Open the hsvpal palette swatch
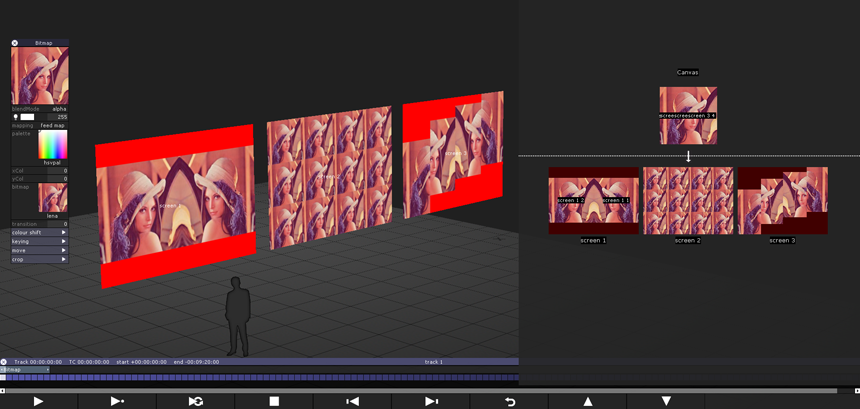860x409 pixels. tap(53, 145)
